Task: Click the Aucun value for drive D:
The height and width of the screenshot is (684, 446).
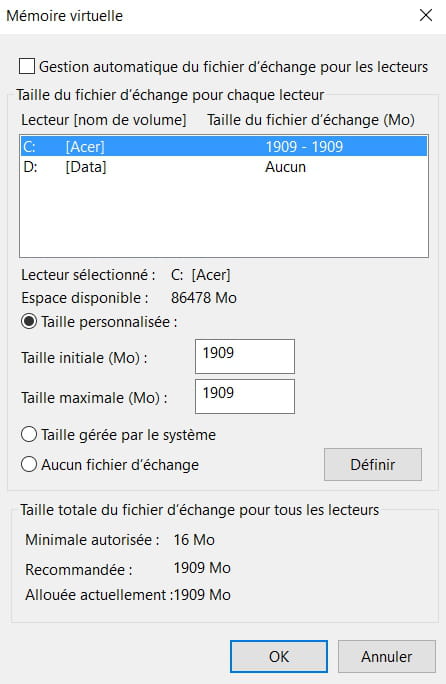Action: (285, 167)
